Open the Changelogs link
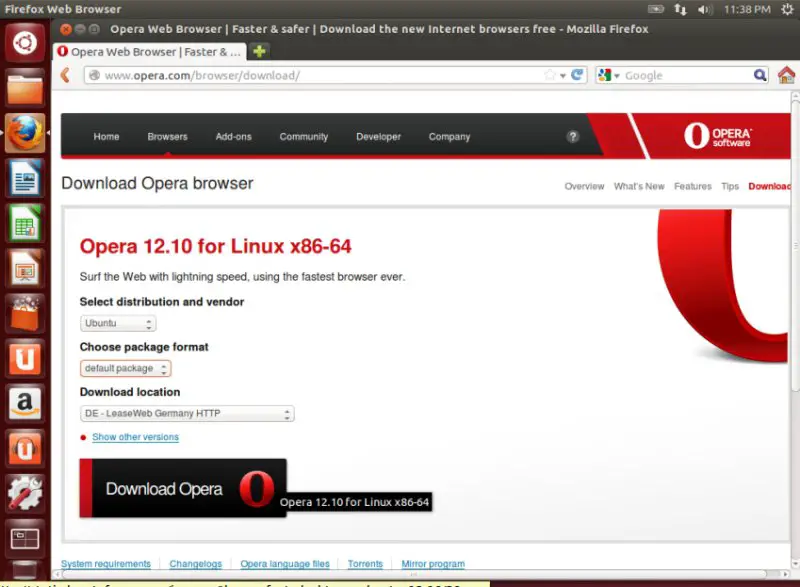The image size is (800, 587). pyautogui.click(x=195, y=564)
